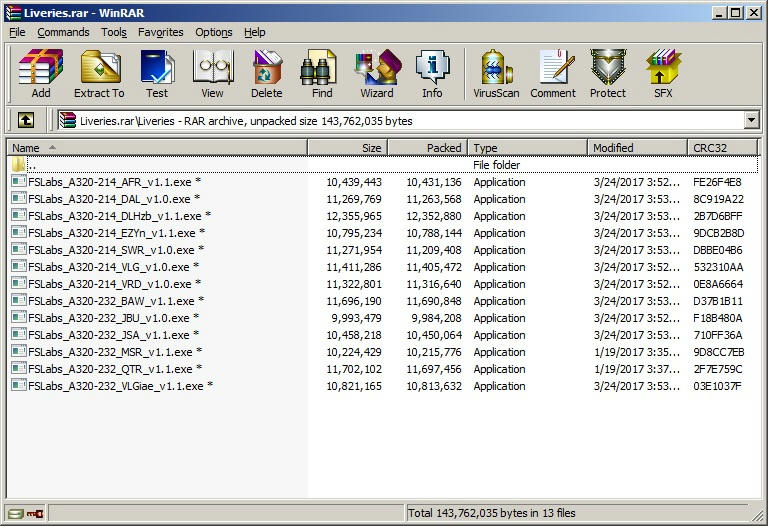Sort by Name column header

157,148
